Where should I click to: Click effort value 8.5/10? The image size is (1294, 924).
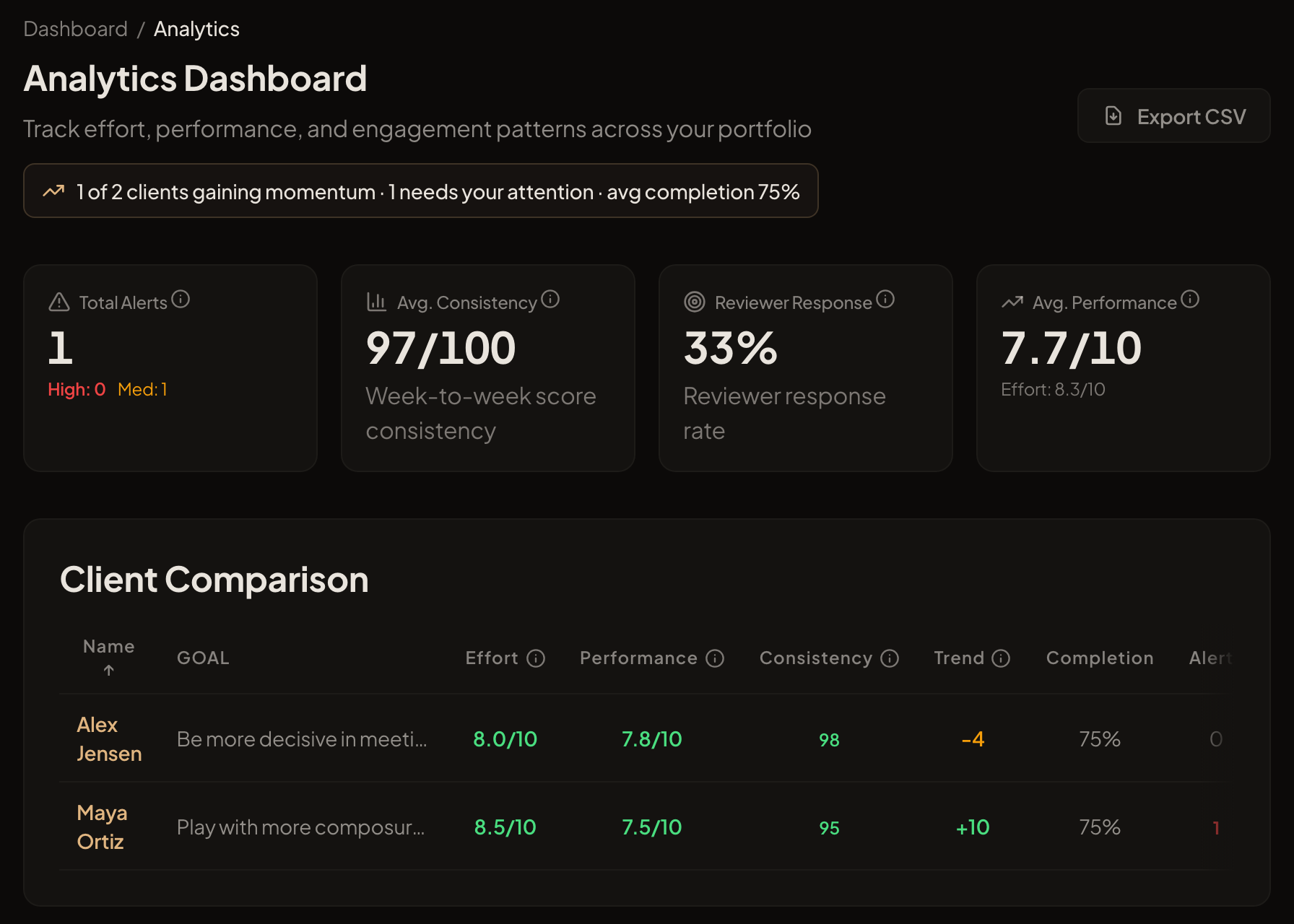pyautogui.click(x=505, y=827)
